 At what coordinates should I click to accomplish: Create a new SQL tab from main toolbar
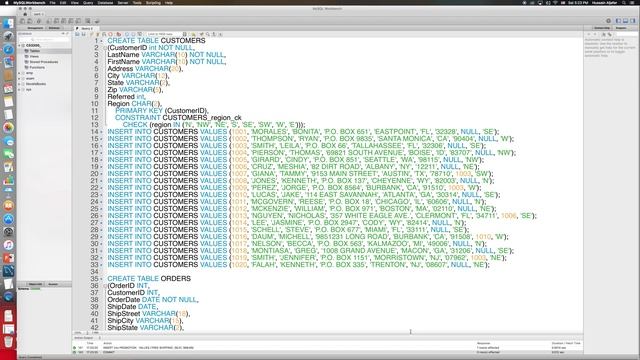(x=22, y=21)
